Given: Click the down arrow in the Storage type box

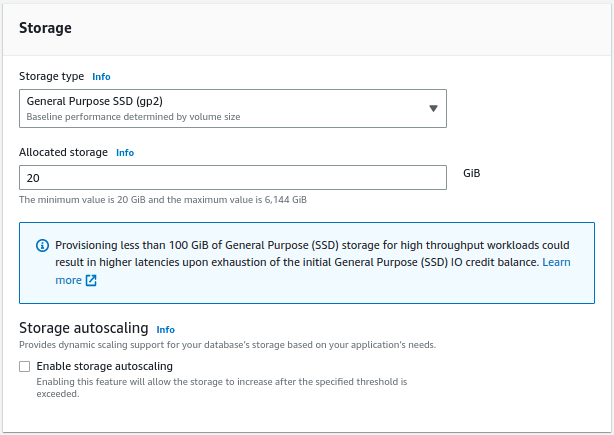Looking at the screenshot, I should click(x=433, y=108).
